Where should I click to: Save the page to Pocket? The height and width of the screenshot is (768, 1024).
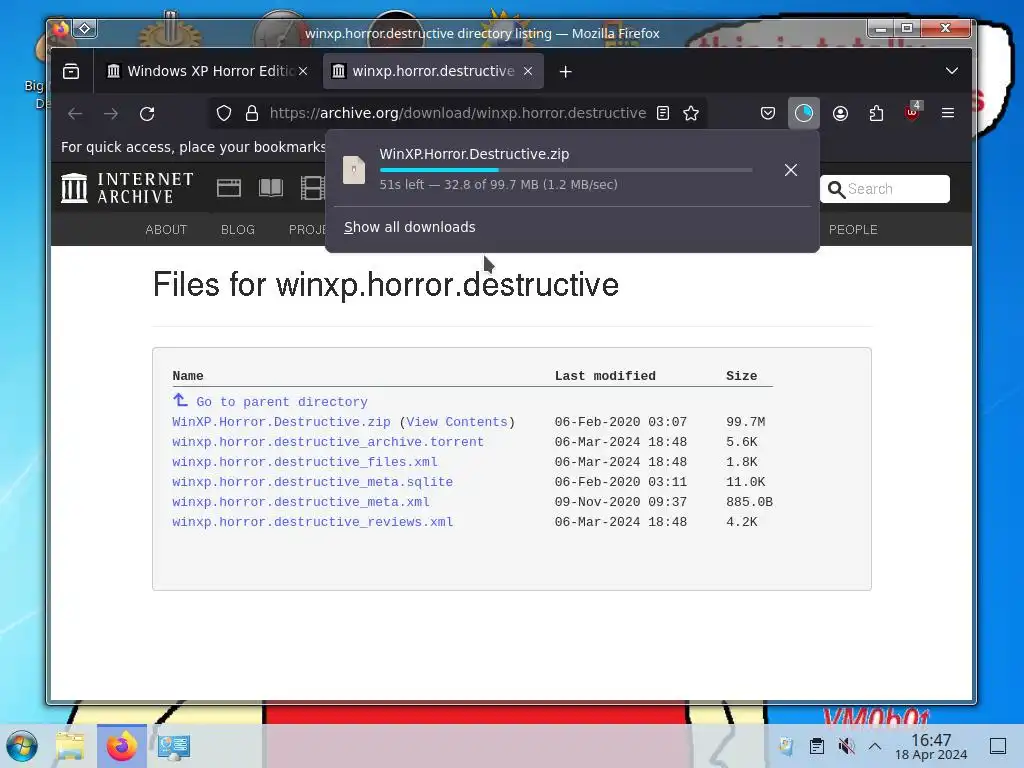[x=768, y=114]
